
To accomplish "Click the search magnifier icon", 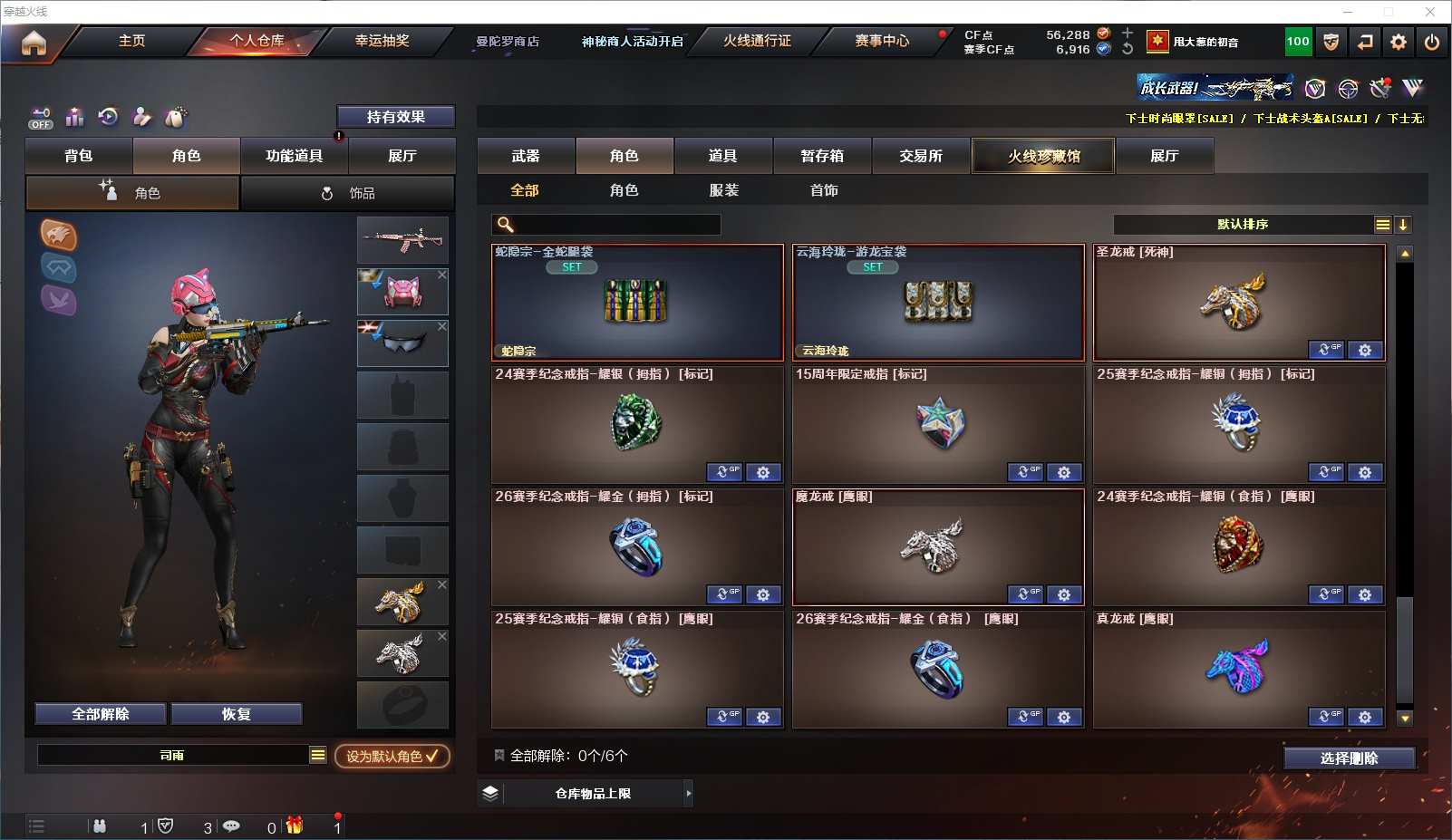I will click(x=506, y=225).
